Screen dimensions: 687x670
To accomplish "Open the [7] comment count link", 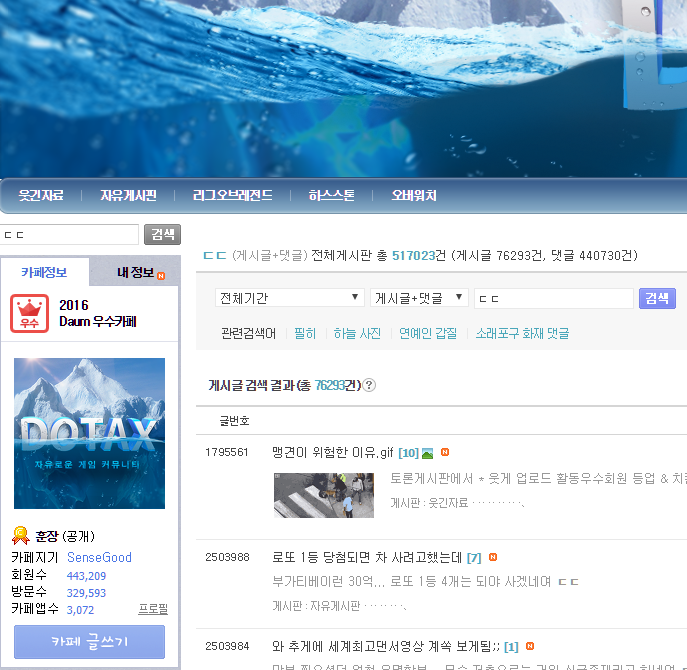I will tap(474, 558).
